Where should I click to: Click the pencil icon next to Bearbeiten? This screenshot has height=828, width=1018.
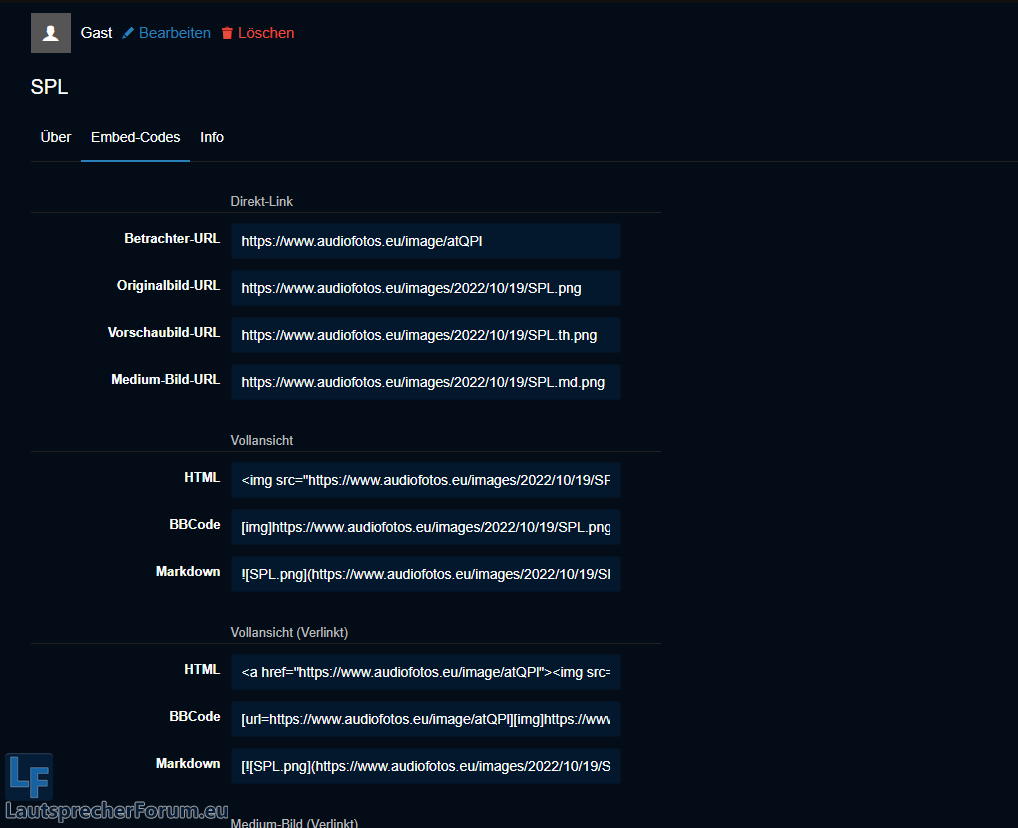tap(128, 33)
